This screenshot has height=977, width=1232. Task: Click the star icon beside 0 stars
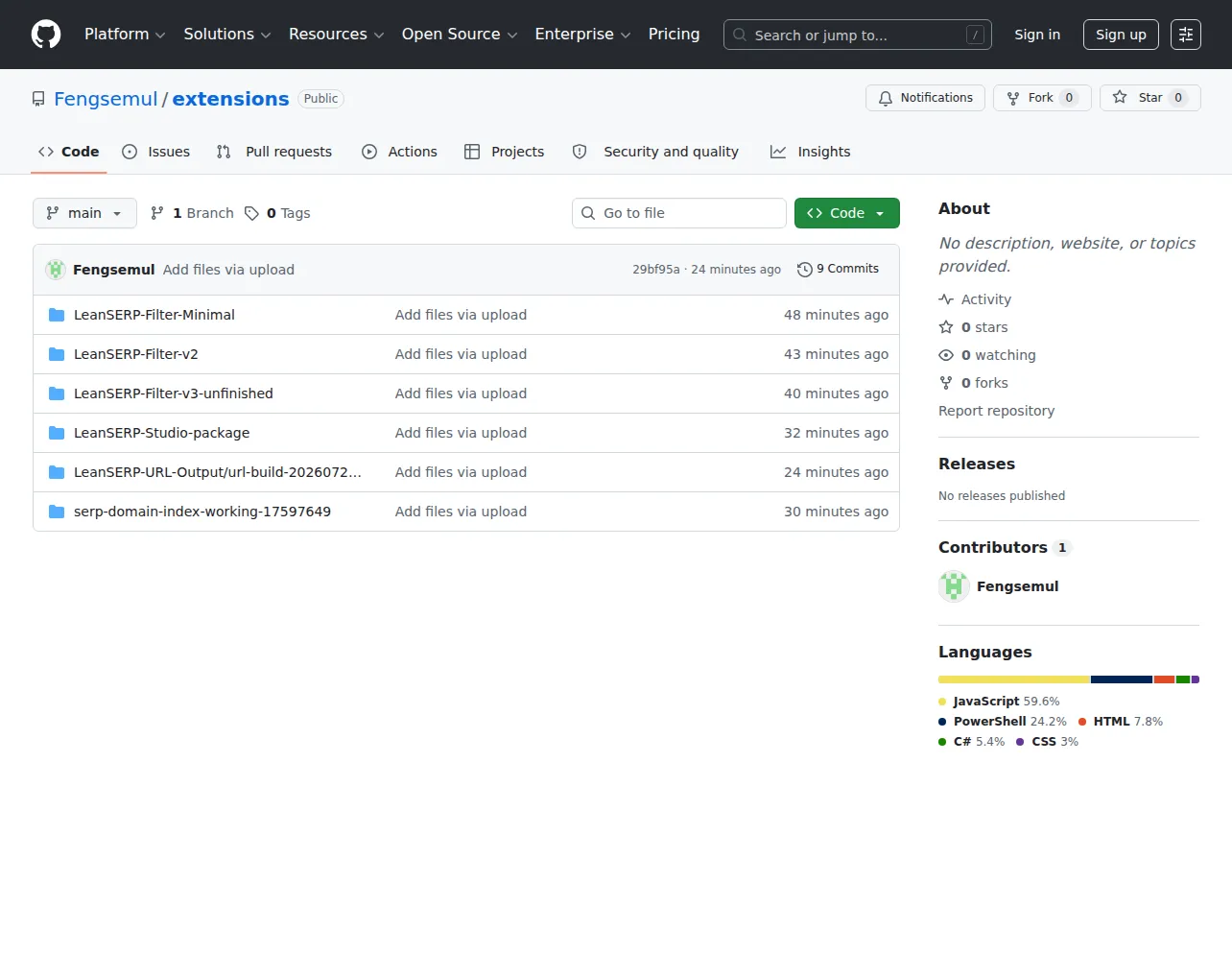946,327
